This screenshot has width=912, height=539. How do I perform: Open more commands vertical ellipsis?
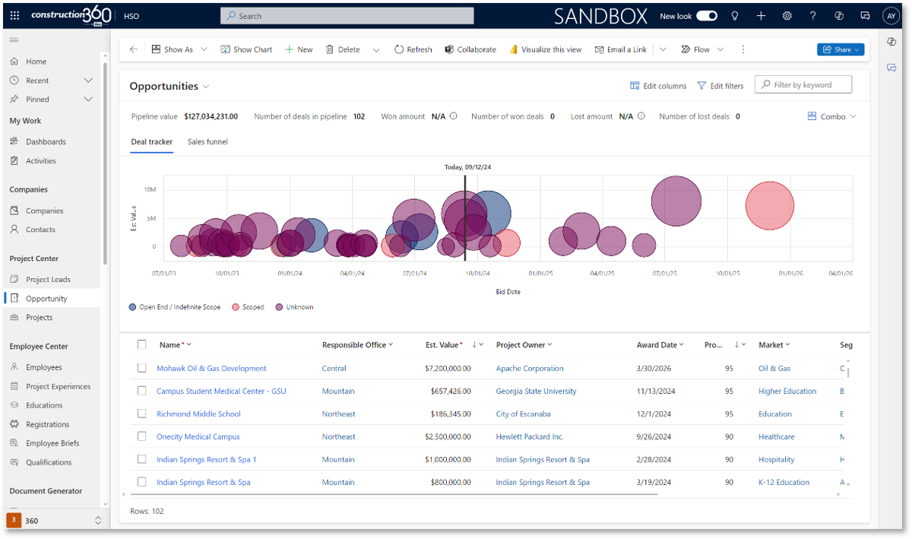tap(743, 49)
